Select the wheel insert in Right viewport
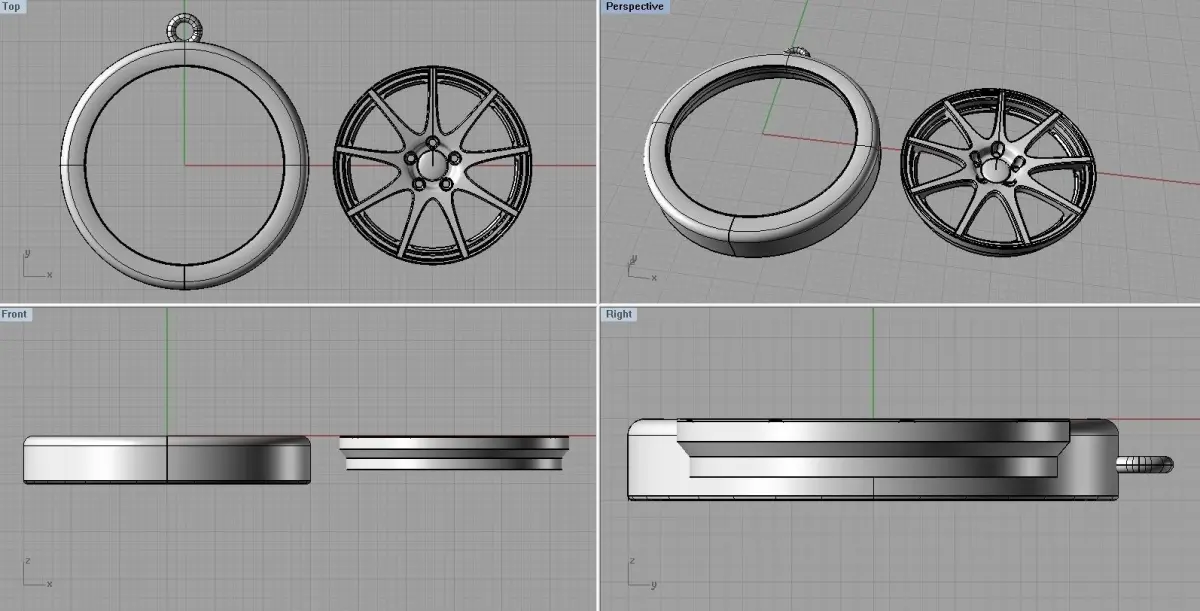 tap(874, 449)
